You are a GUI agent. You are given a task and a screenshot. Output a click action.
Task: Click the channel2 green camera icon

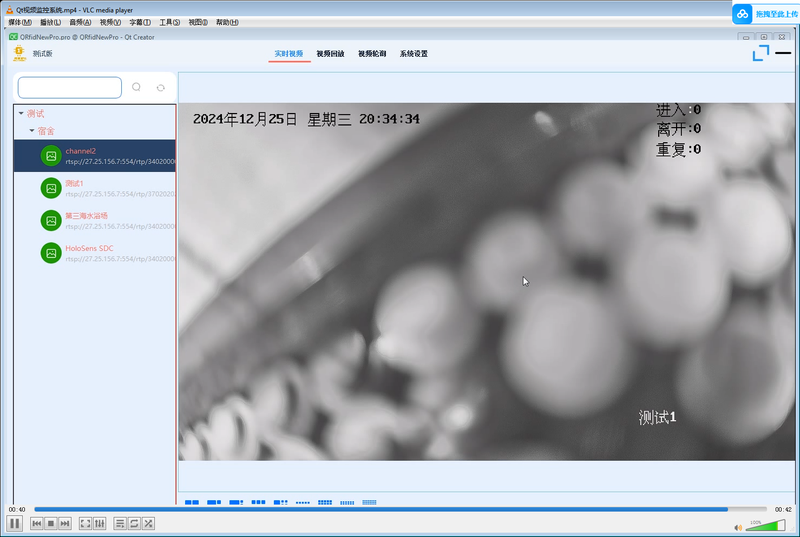point(51,156)
